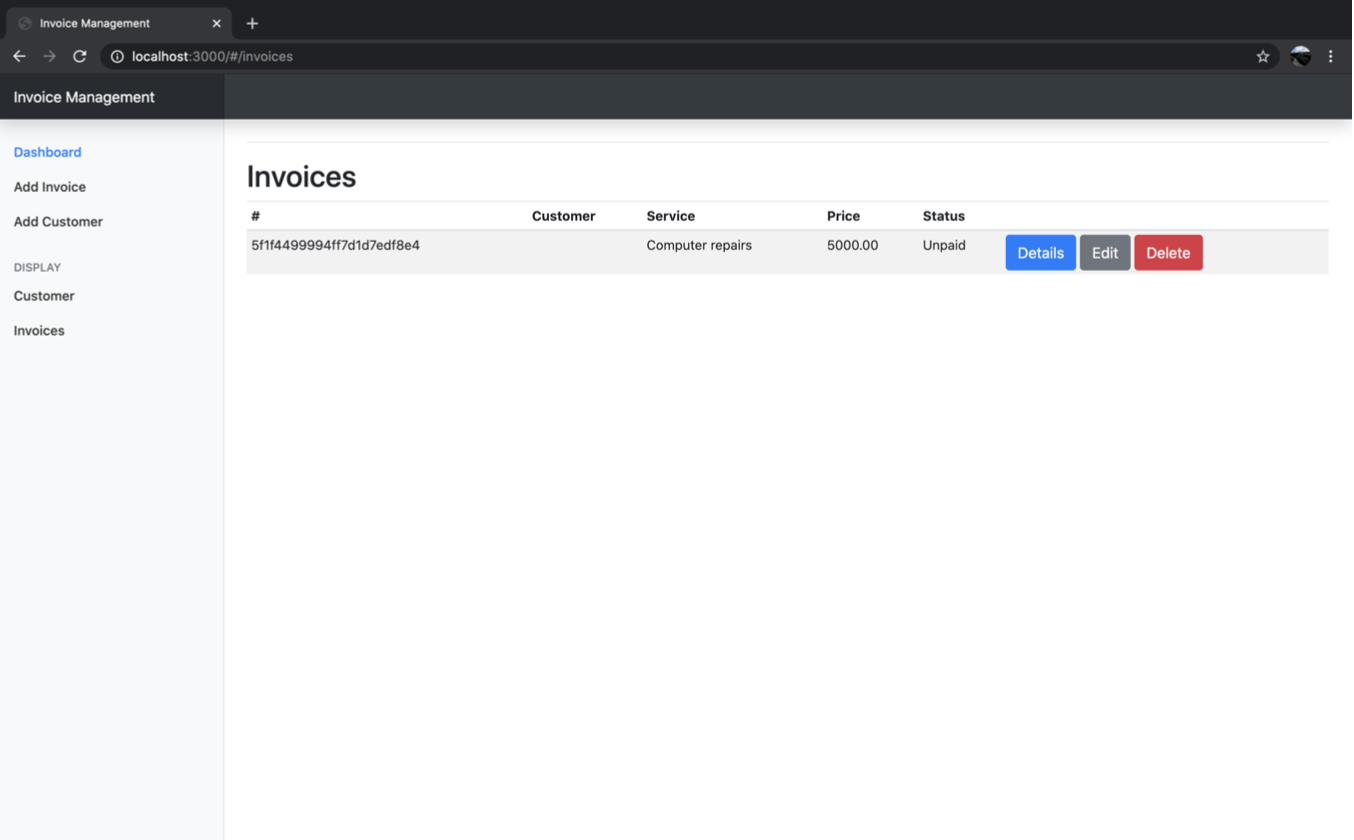The image size is (1354, 840).
Task: Click the browser profile avatar icon
Action: tap(1299, 56)
